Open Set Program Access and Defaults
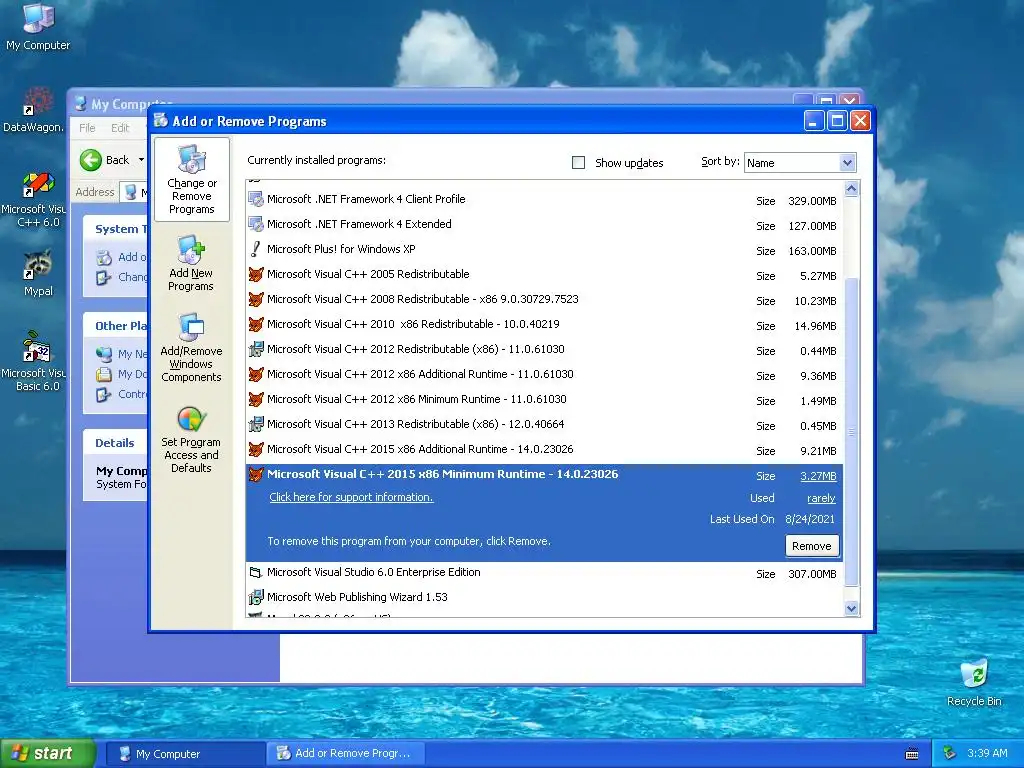Screen dimensions: 1024x768 click(191, 440)
